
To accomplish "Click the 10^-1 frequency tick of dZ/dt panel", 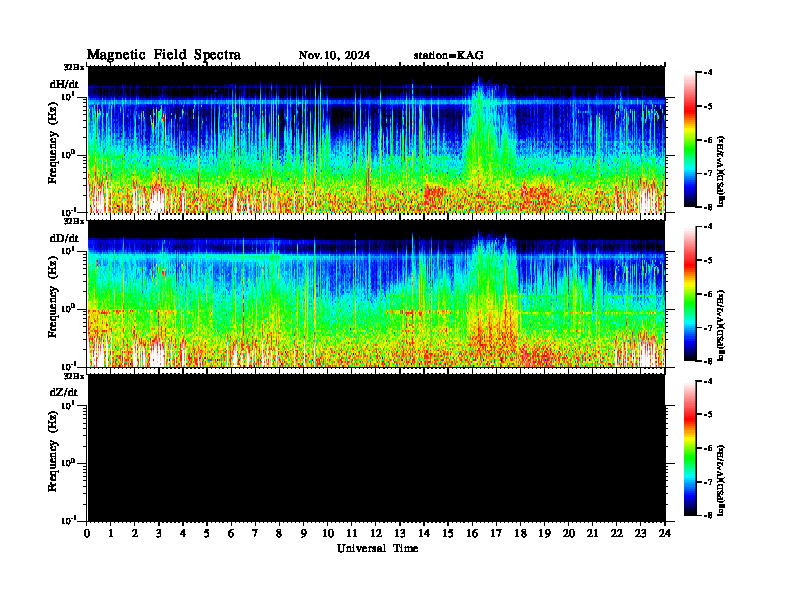I will (x=69, y=520).
